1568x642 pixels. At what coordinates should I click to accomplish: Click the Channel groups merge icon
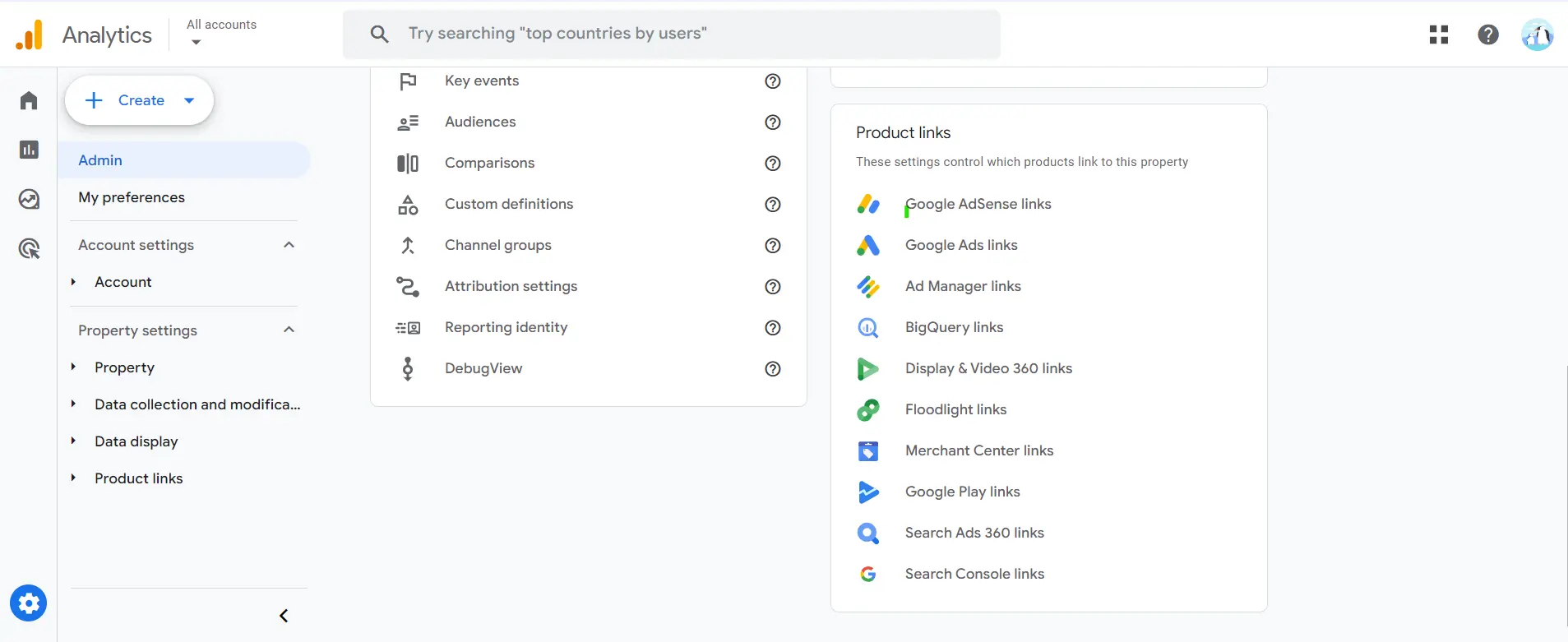point(408,245)
